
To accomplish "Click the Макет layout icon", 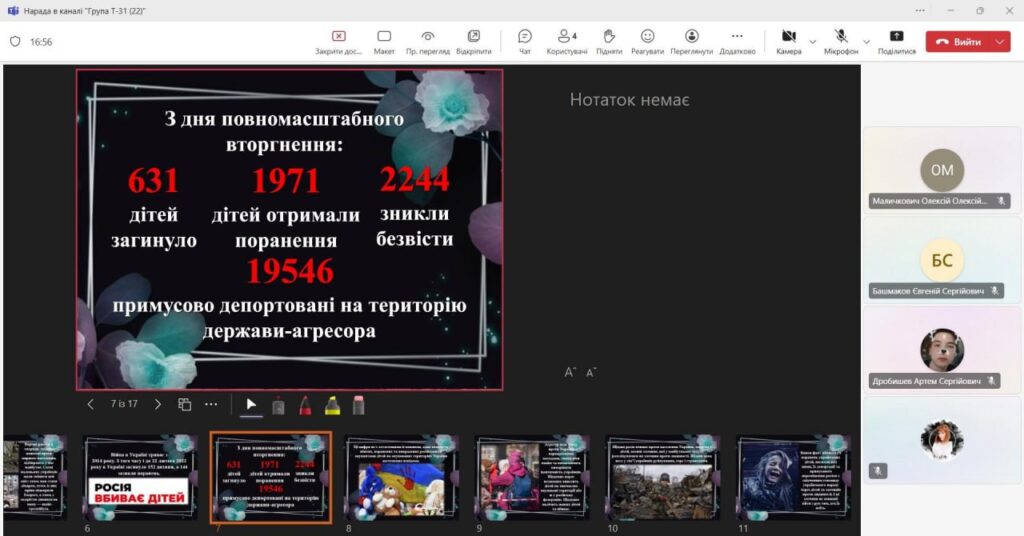I will pos(384,41).
